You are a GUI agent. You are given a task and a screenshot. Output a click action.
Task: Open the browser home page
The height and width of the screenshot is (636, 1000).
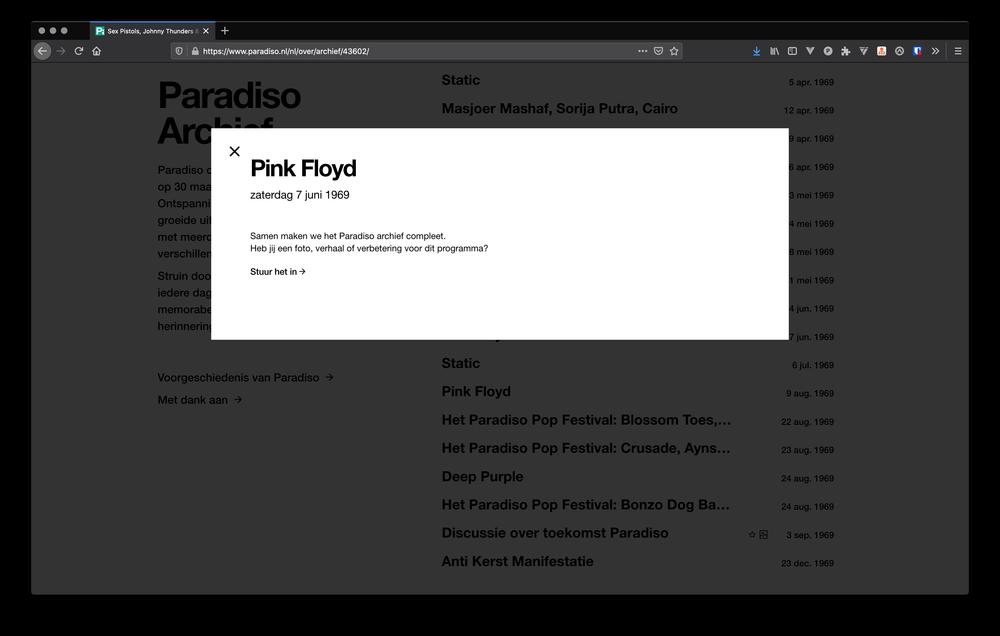point(97,51)
